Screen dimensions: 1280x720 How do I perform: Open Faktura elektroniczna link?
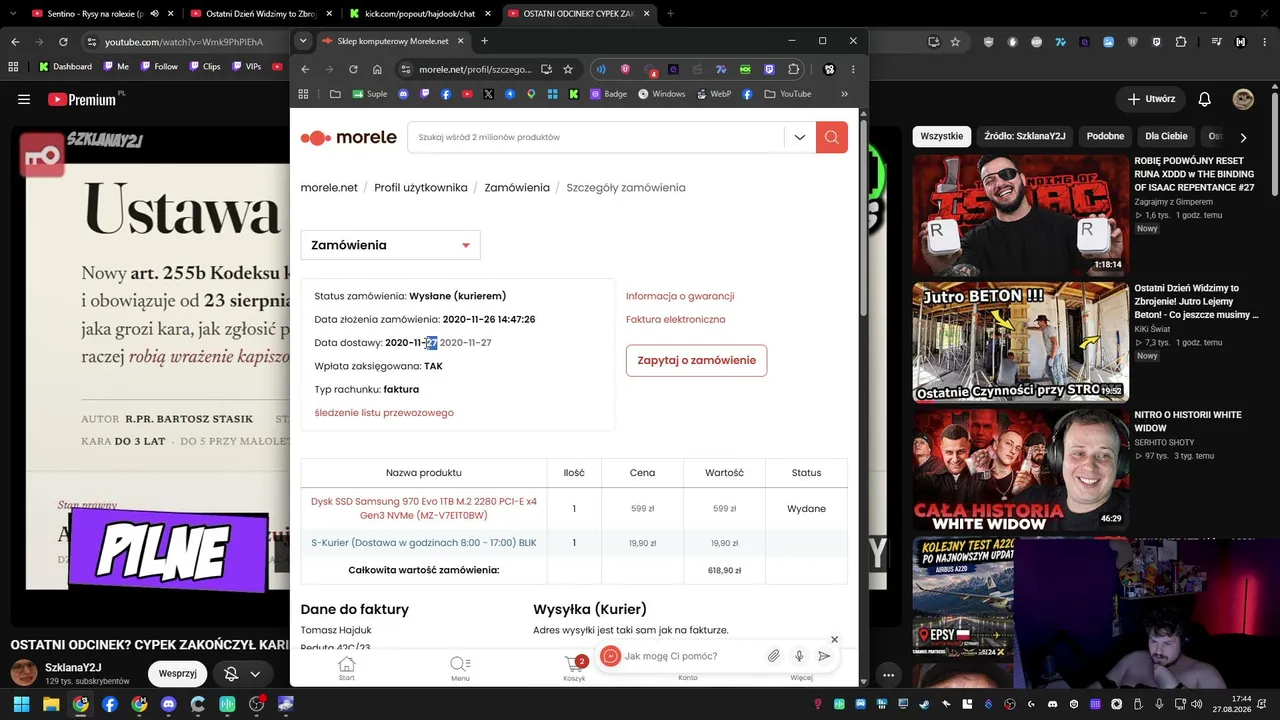point(676,319)
